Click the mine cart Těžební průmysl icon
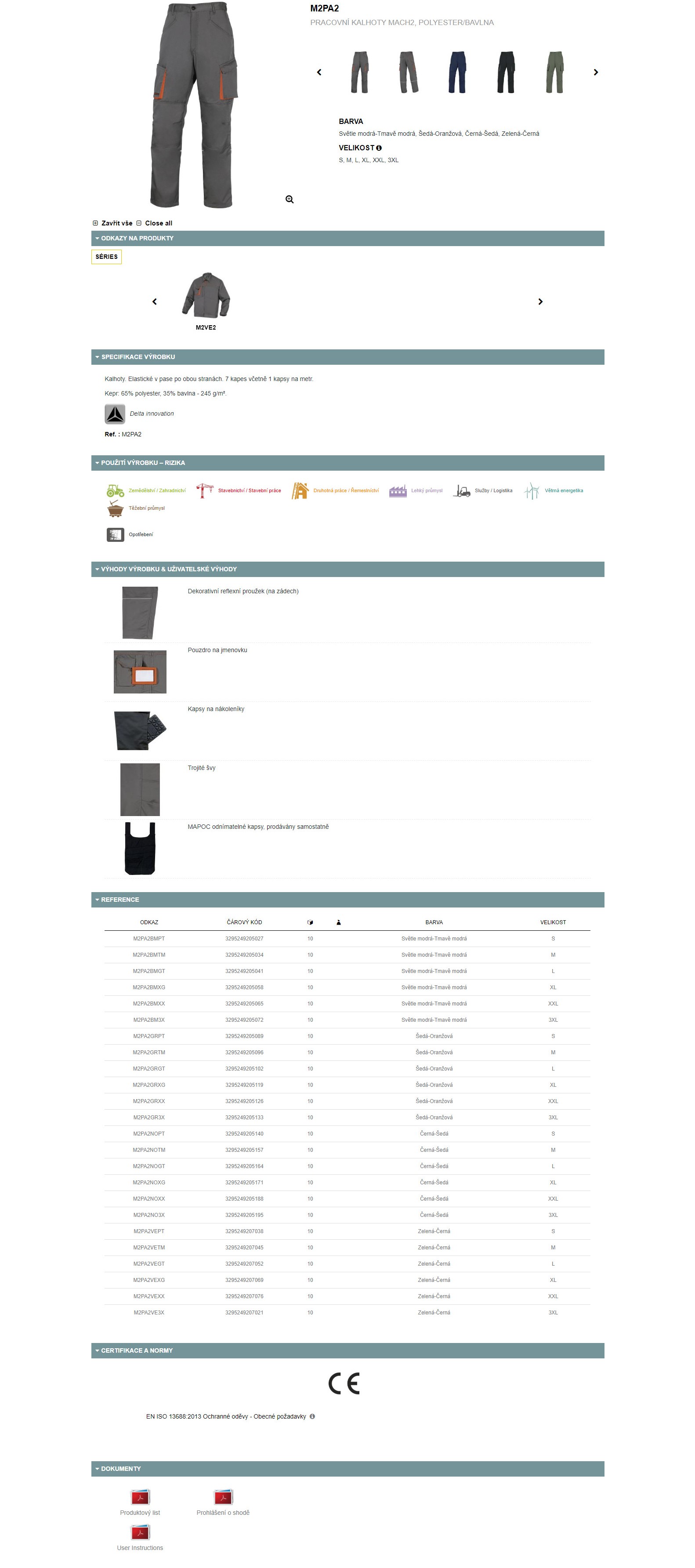This screenshot has height=1568, width=695. point(115,508)
